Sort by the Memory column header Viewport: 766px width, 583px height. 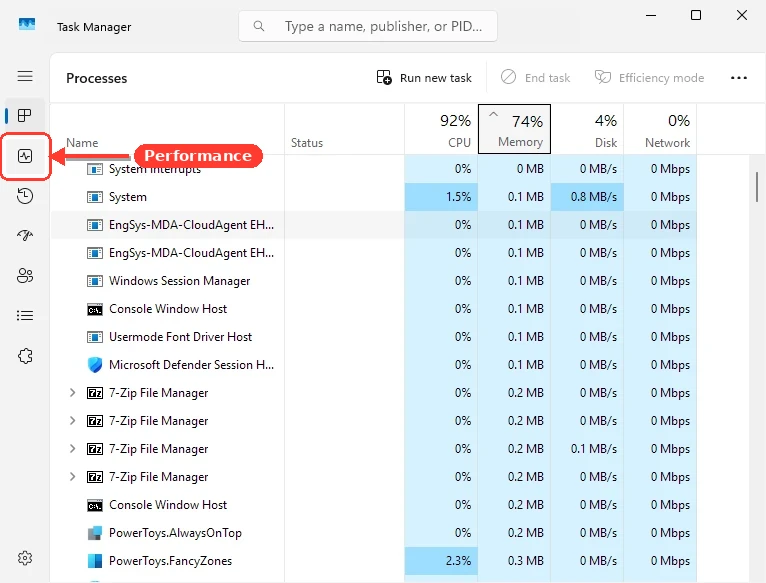(x=514, y=129)
